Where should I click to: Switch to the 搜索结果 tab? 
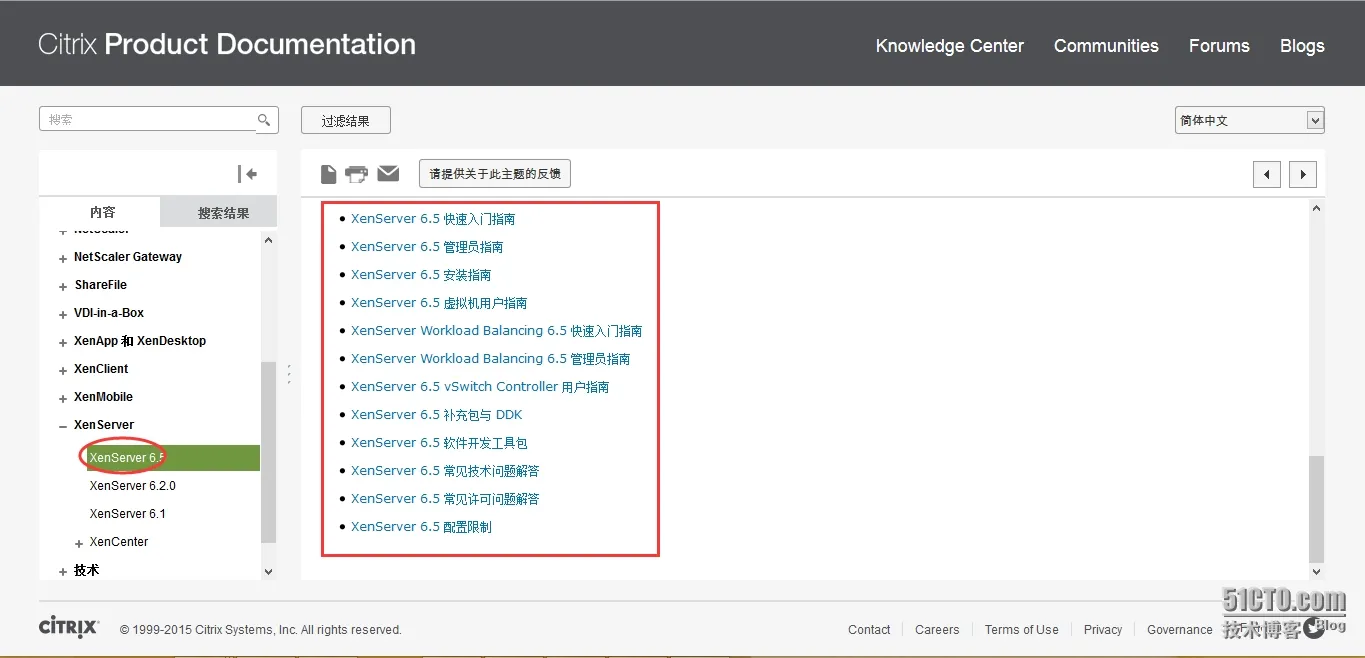[x=219, y=212]
